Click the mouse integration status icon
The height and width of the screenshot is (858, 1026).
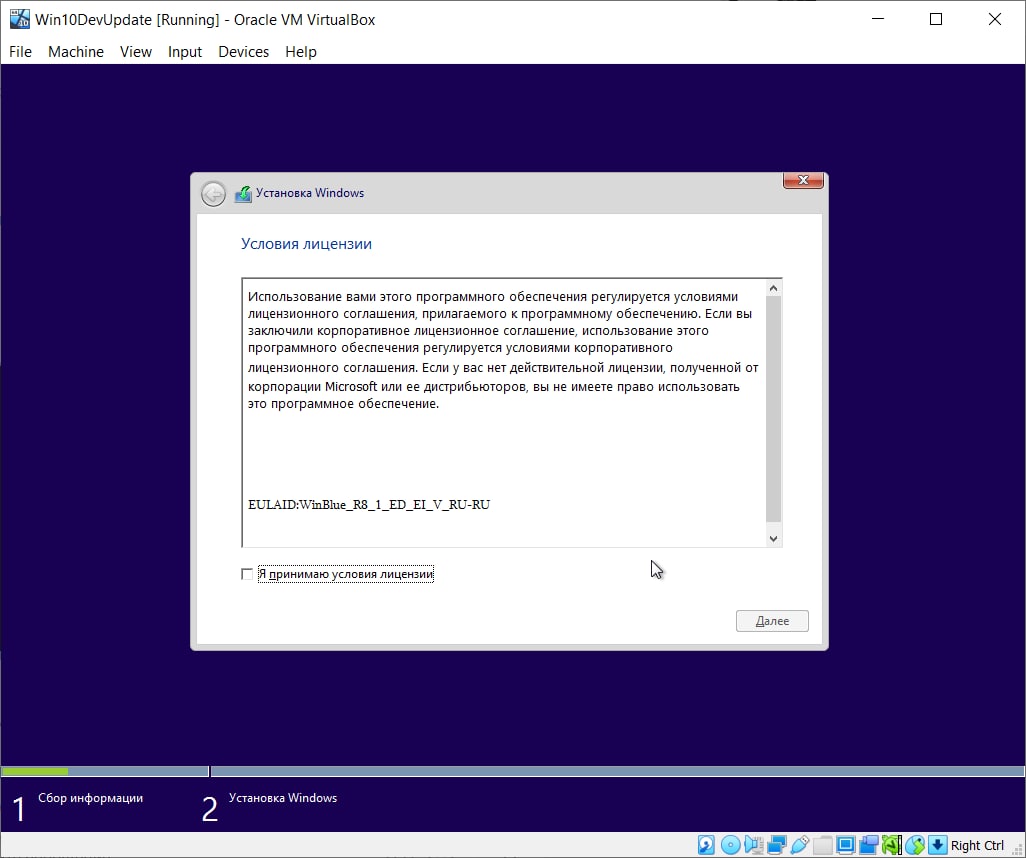coord(915,845)
